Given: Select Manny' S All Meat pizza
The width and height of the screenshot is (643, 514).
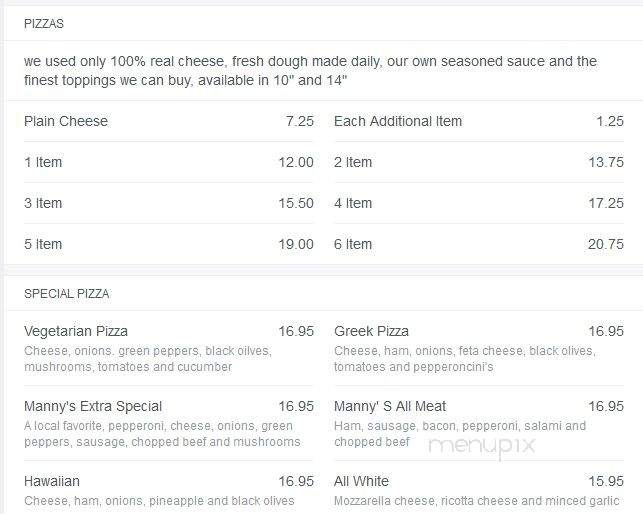Looking at the screenshot, I should (479, 423).
